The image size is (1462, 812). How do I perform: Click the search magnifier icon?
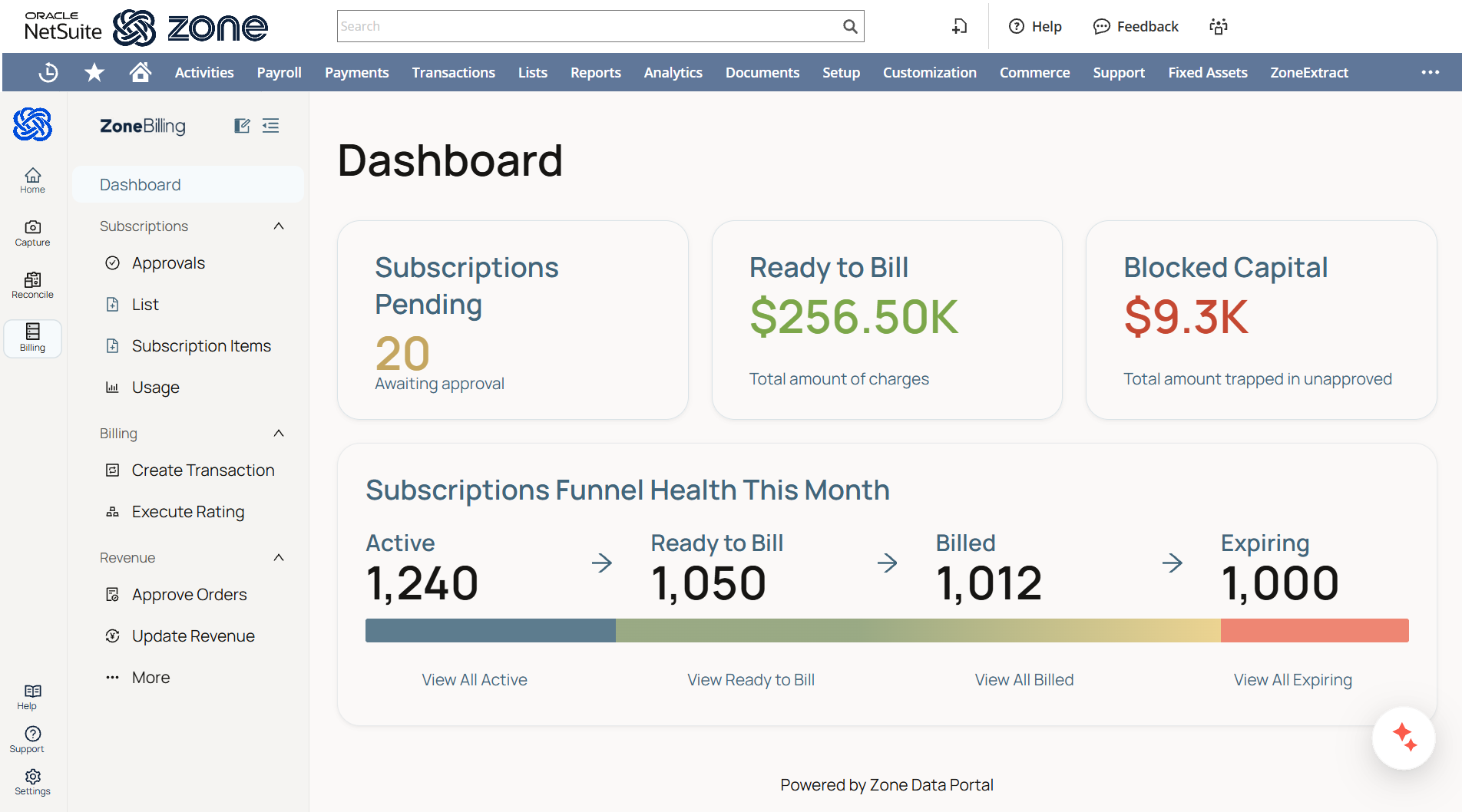click(x=850, y=26)
